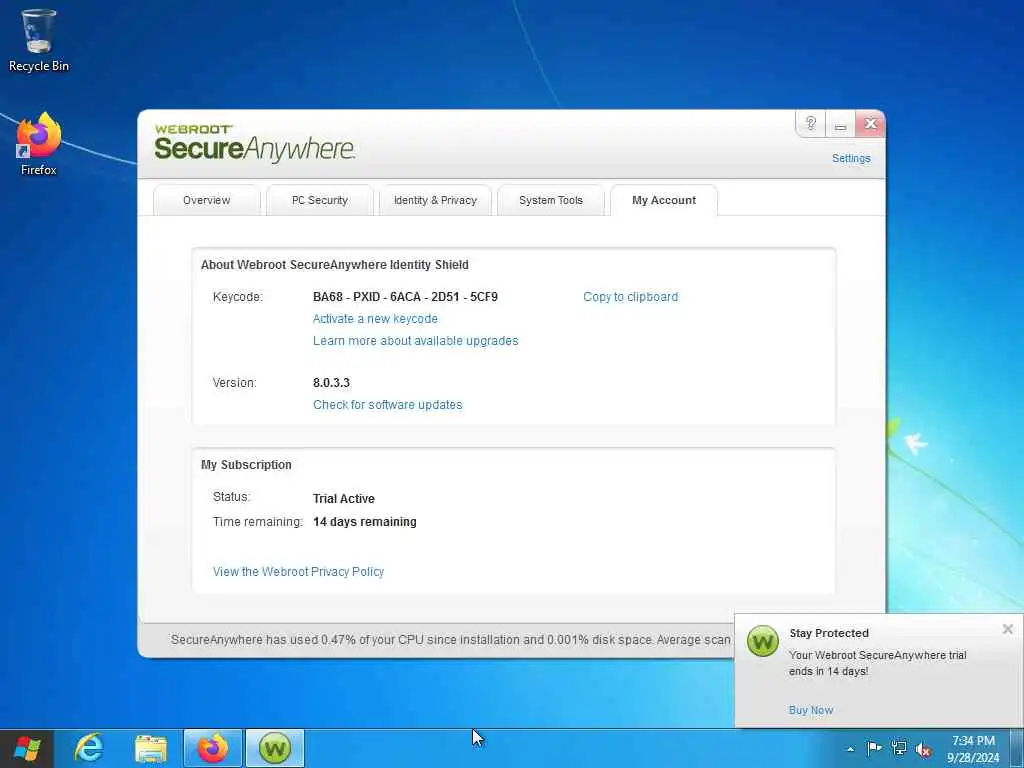
Task: Open muted volume tray icon
Action: pyautogui.click(x=923, y=749)
